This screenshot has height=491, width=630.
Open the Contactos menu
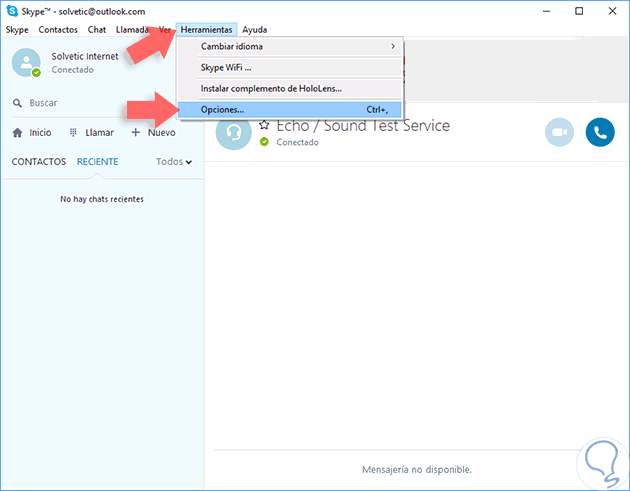click(58, 30)
